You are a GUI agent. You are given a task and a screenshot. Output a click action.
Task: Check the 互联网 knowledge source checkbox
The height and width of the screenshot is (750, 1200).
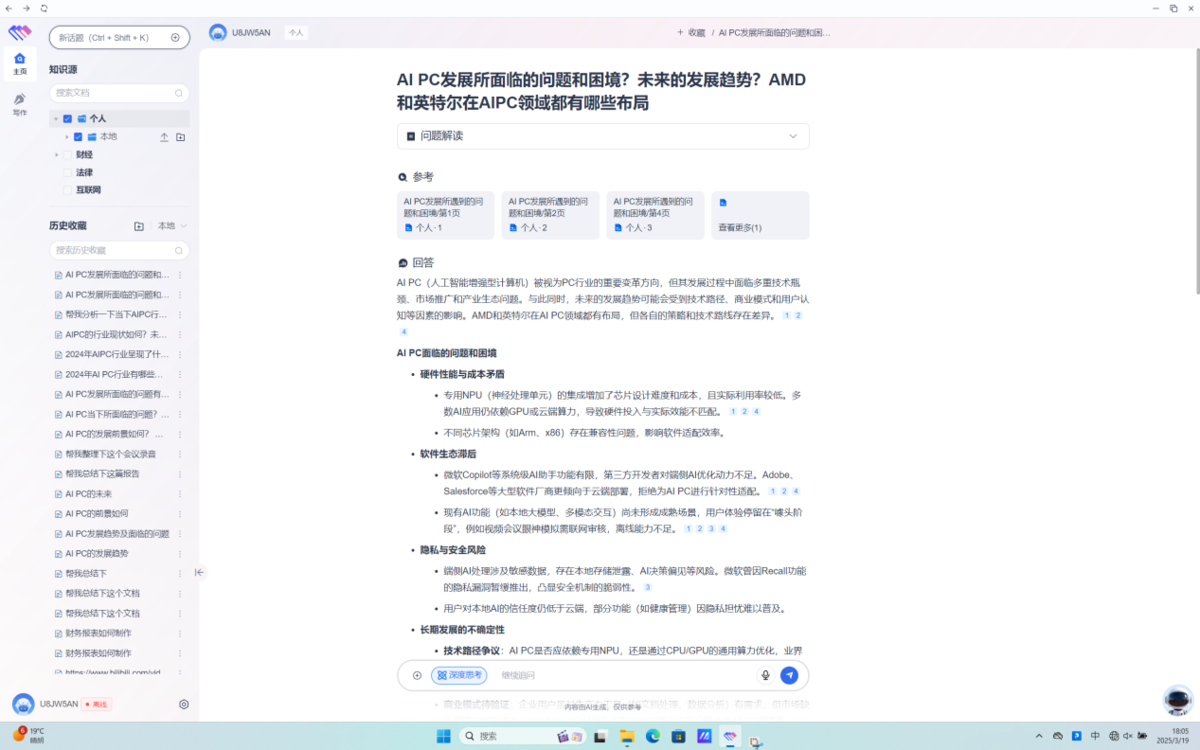click(x=68, y=190)
